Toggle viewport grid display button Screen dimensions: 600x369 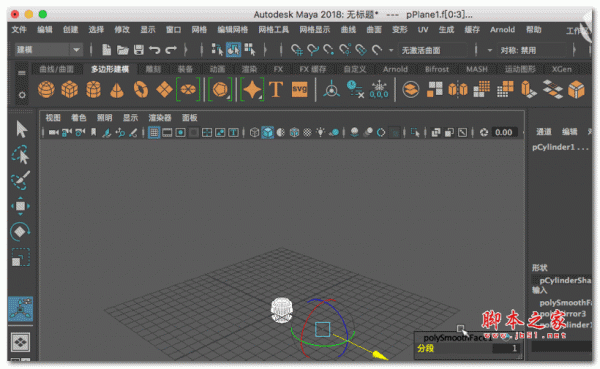click(x=154, y=132)
